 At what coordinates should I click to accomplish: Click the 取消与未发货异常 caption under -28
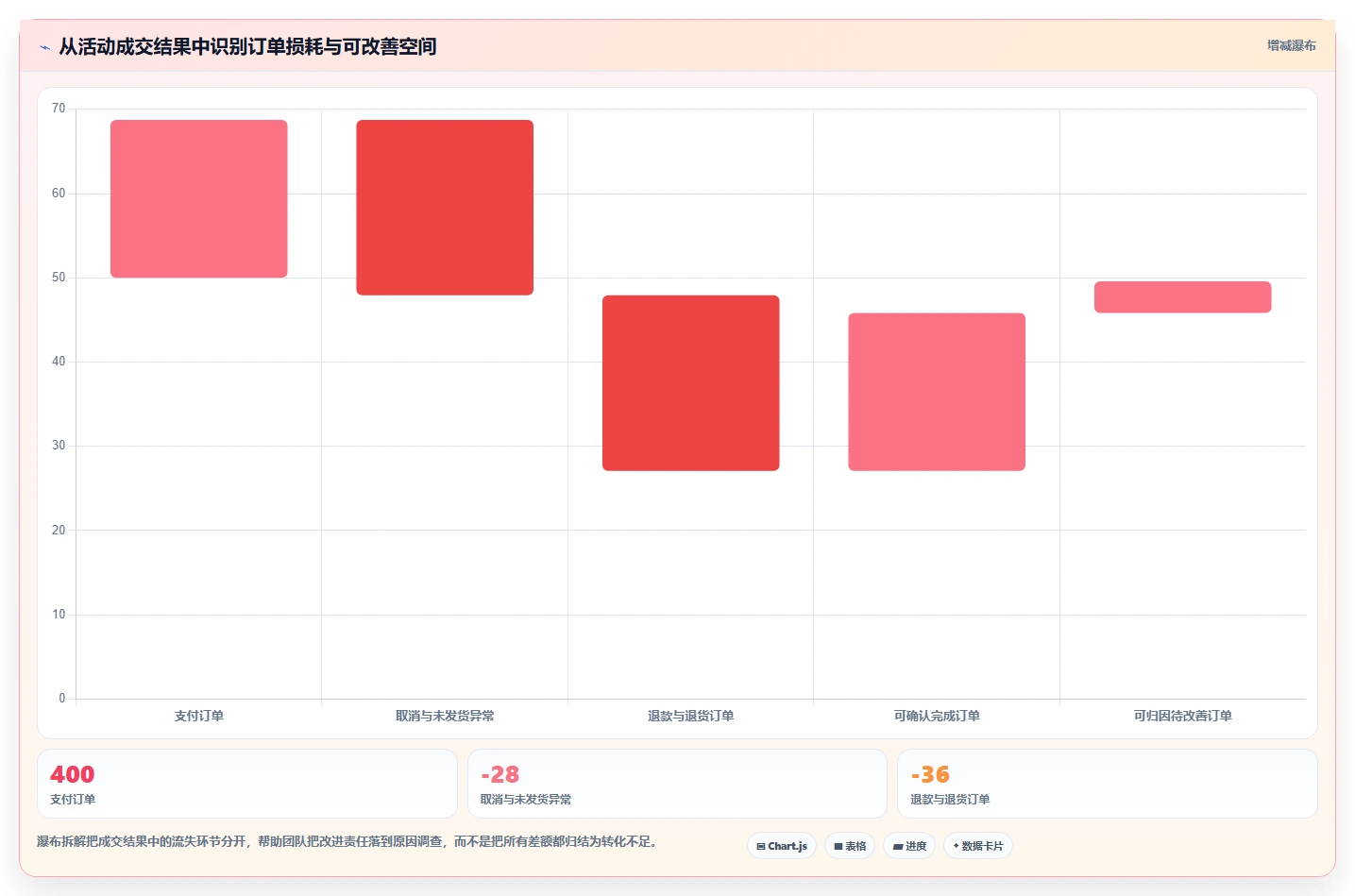point(526,800)
